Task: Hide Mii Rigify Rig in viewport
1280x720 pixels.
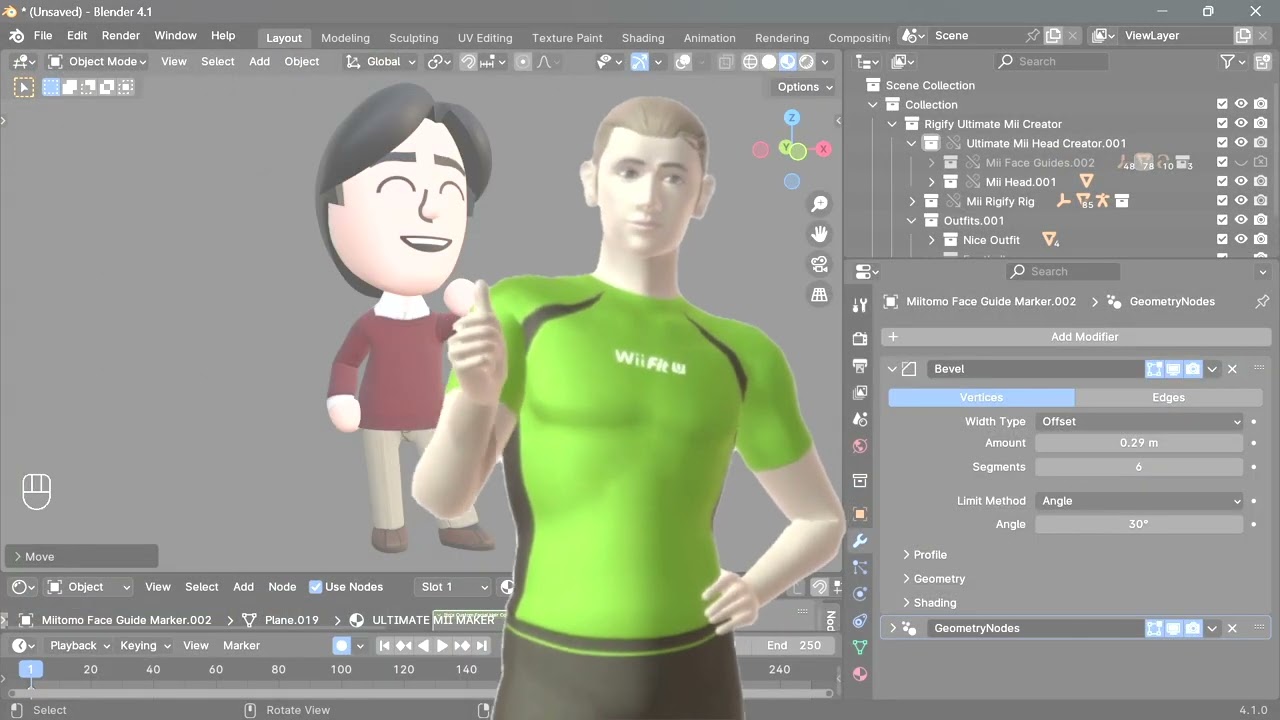Action: click(1241, 201)
